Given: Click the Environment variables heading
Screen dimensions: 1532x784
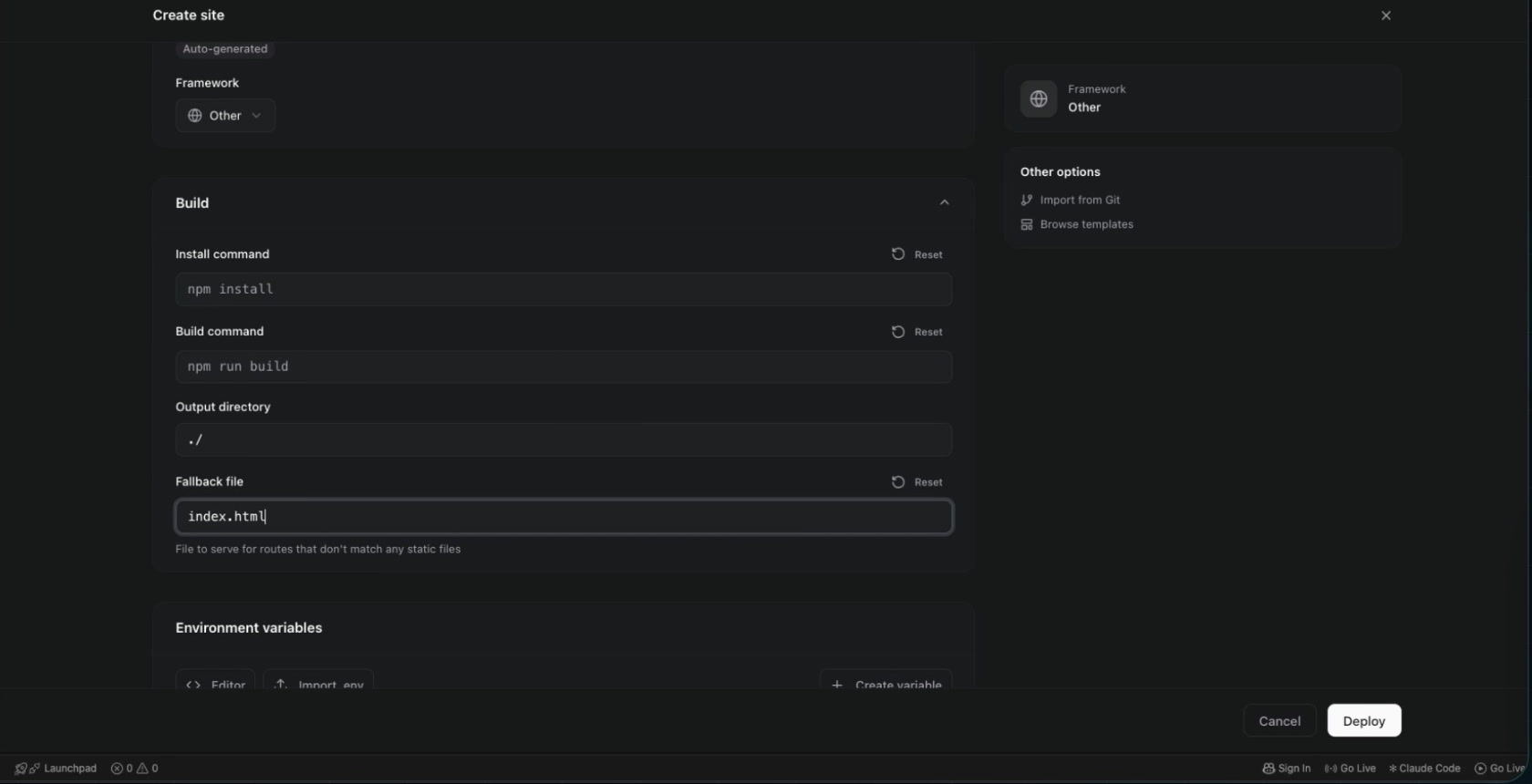Looking at the screenshot, I should (x=249, y=628).
